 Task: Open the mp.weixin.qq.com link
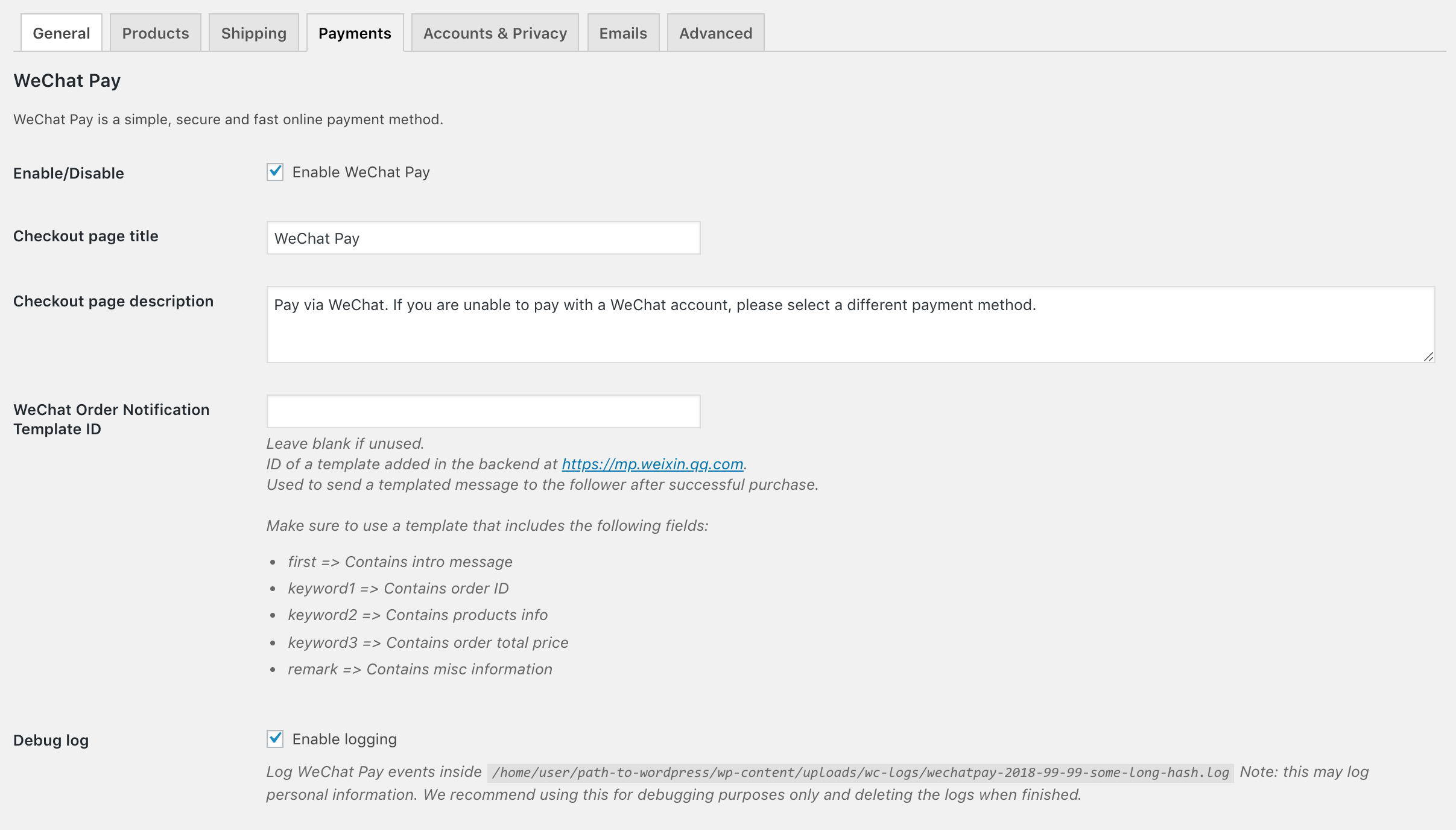point(653,464)
